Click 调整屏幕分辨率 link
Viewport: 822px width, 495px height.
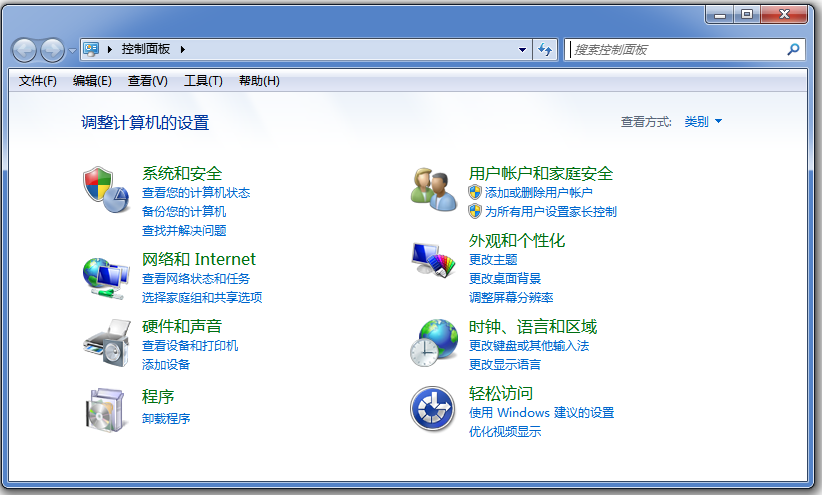click(511, 297)
